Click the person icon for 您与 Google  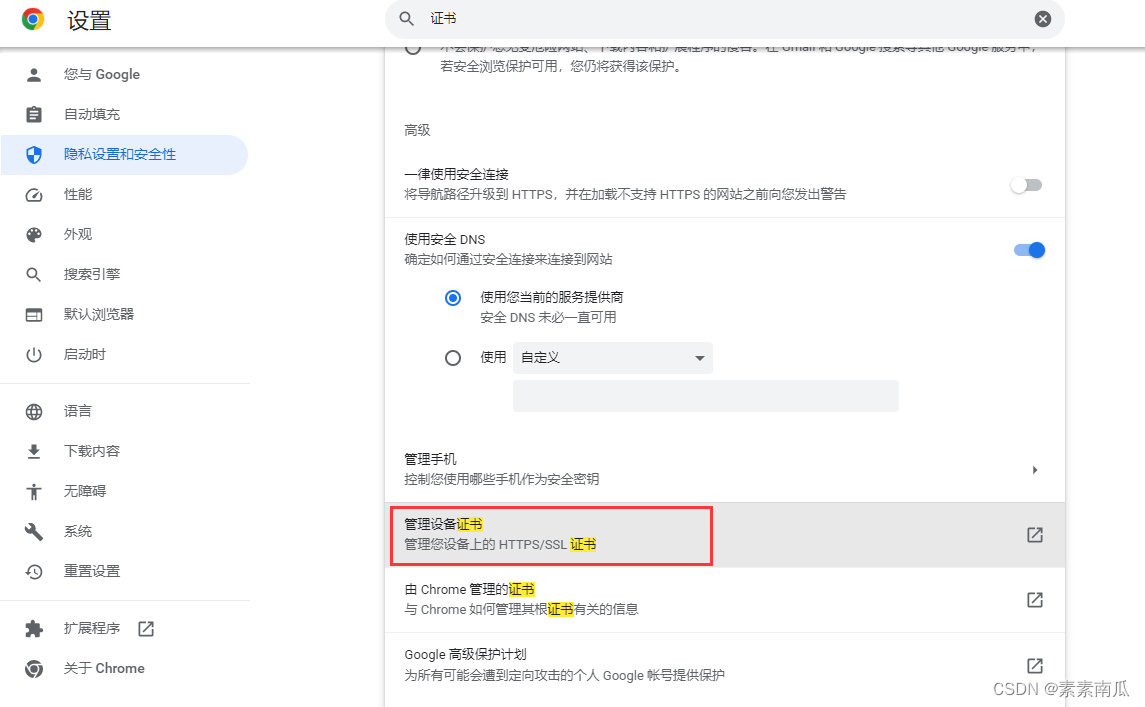tap(34, 74)
